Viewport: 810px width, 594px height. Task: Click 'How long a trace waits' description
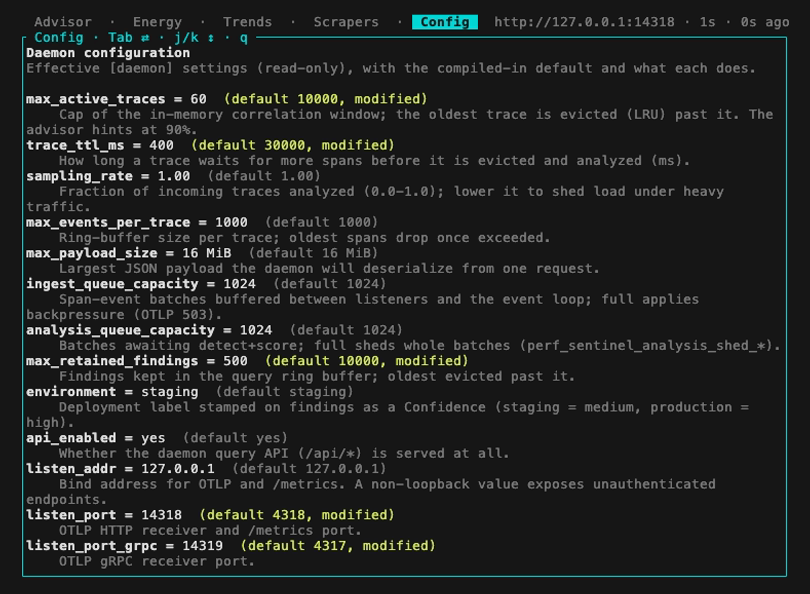375,161
